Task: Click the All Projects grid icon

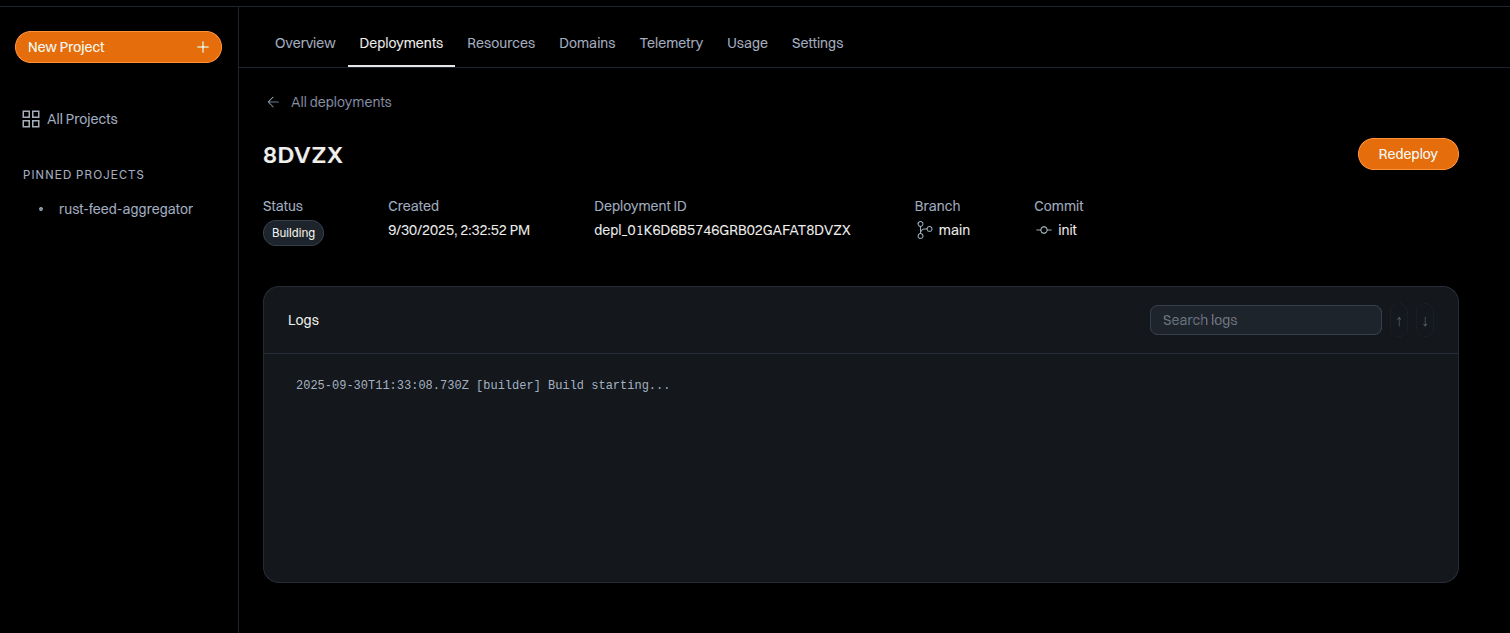Action: (31, 119)
